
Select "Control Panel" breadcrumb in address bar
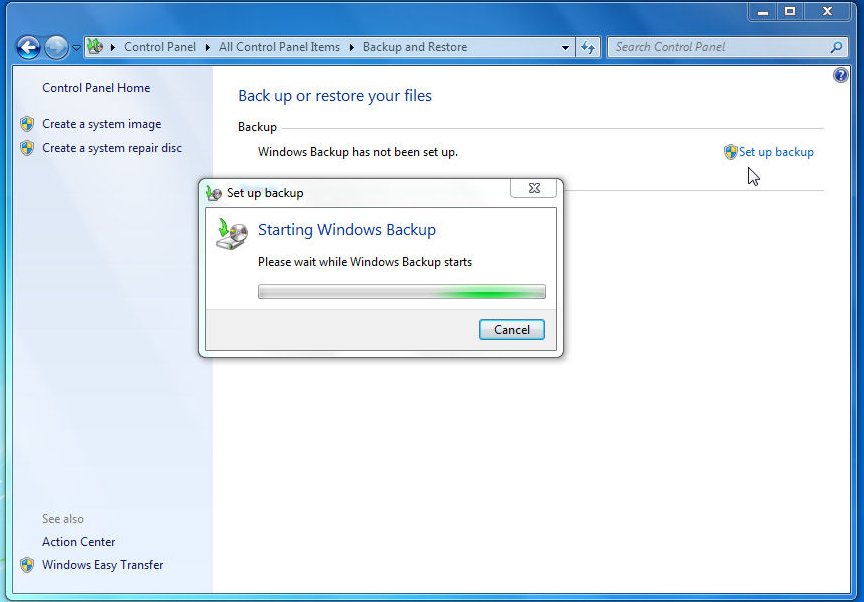click(x=160, y=47)
